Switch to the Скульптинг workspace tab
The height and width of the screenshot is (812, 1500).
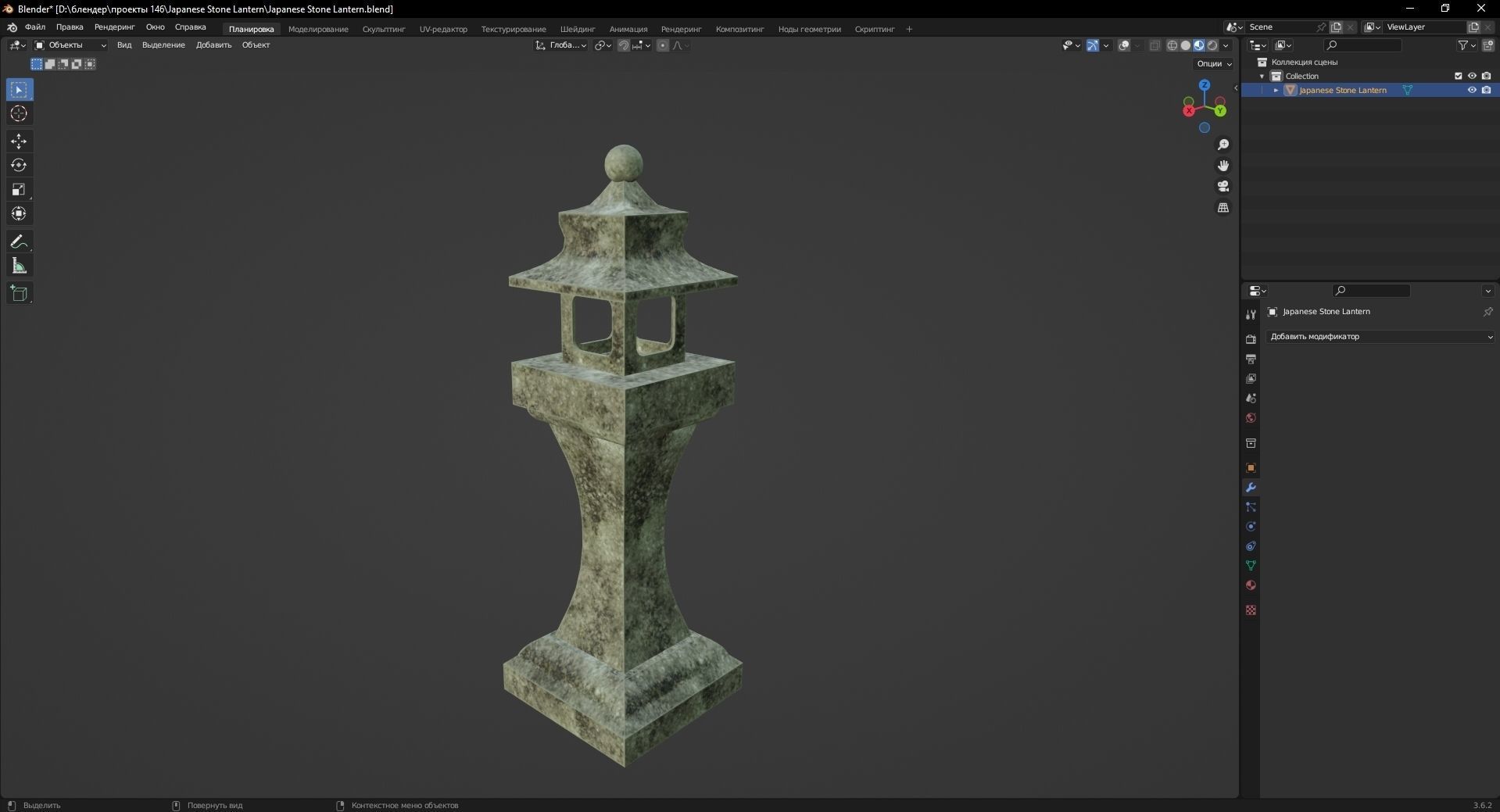coord(384,29)
